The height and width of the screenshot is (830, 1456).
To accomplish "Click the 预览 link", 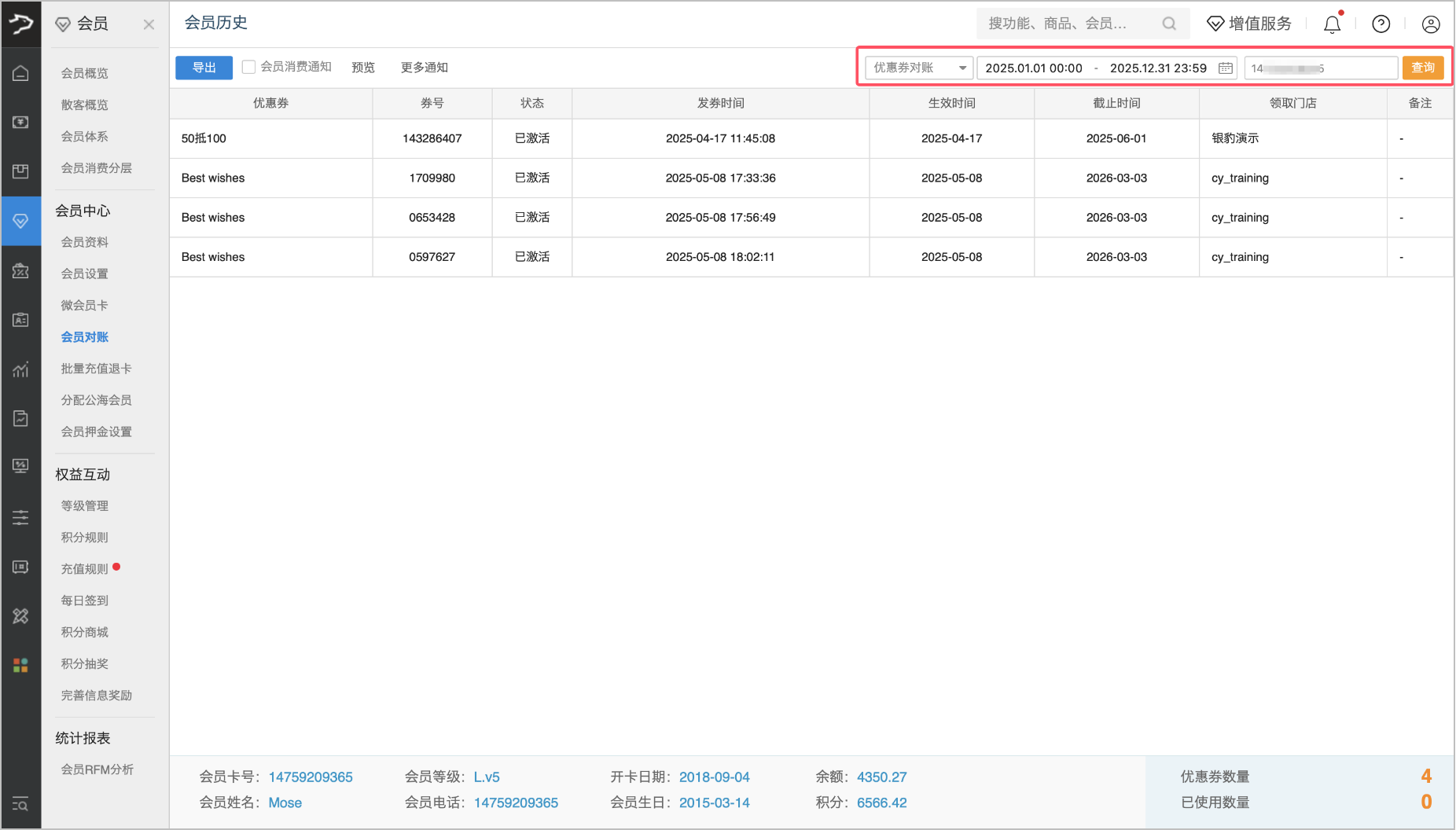I will pyautogui.click(x=363, y=68).
